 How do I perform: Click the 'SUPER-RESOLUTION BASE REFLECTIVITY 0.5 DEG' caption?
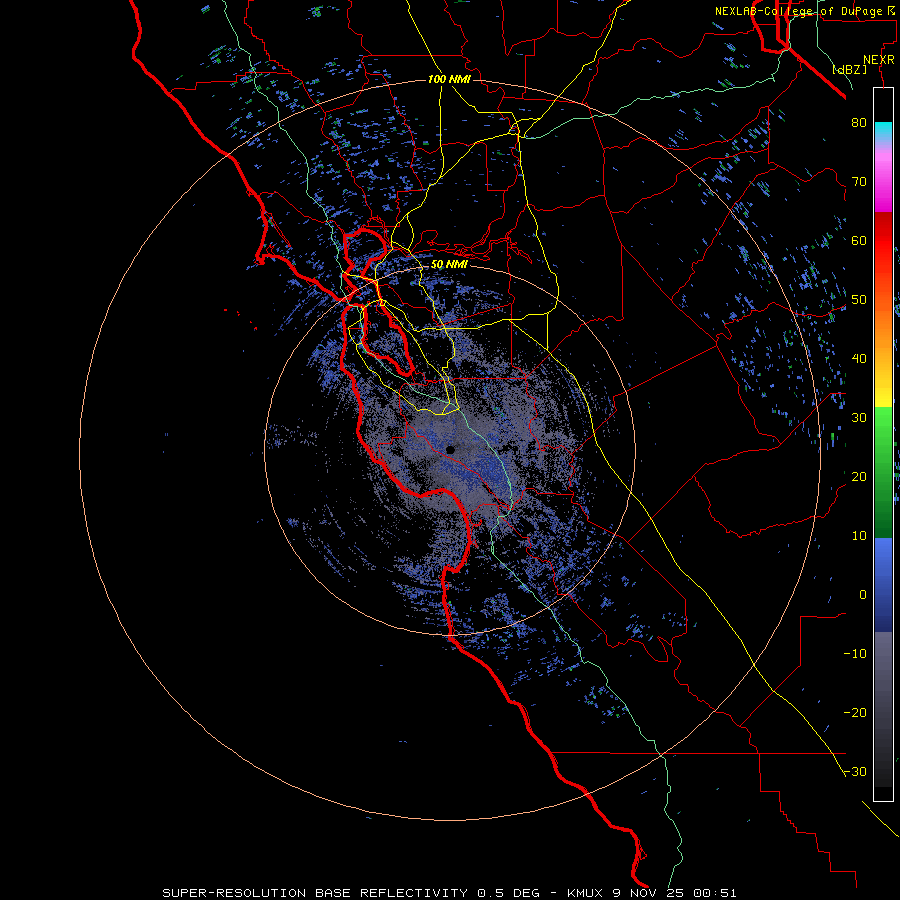click(351, 893)
